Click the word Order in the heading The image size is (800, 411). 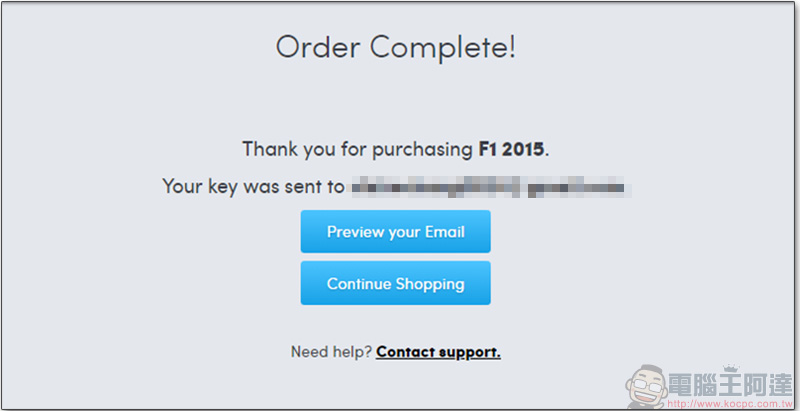click(x=318, y=48)
